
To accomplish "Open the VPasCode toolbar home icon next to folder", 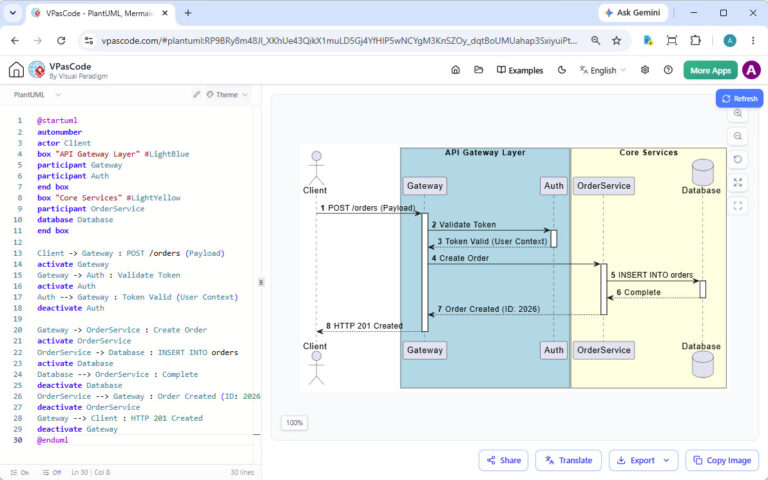I will click(x=456, y=70).
